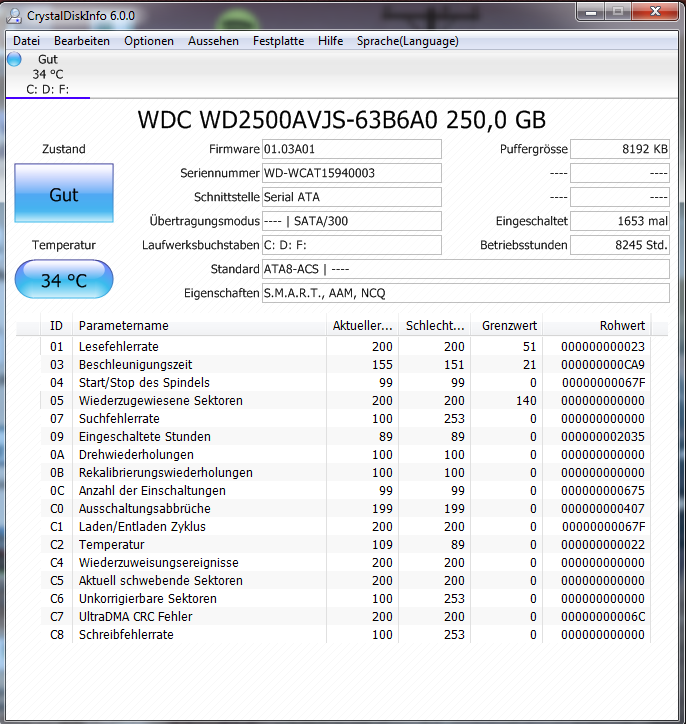Click the blue disk status circle icon
This screenshot has width=686, height=724.
[x=15, y=59]
